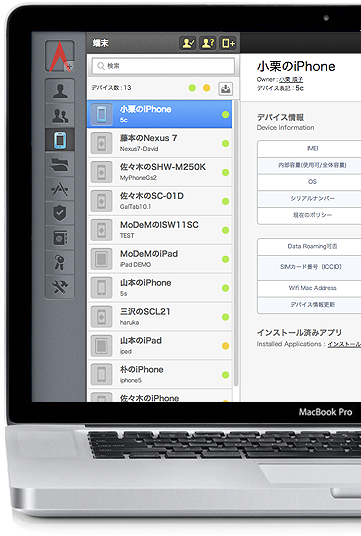The width and height of the screenshot is (361, 536).
Task: Open the single user section in sidebar
Action: (x=60, y=91)
